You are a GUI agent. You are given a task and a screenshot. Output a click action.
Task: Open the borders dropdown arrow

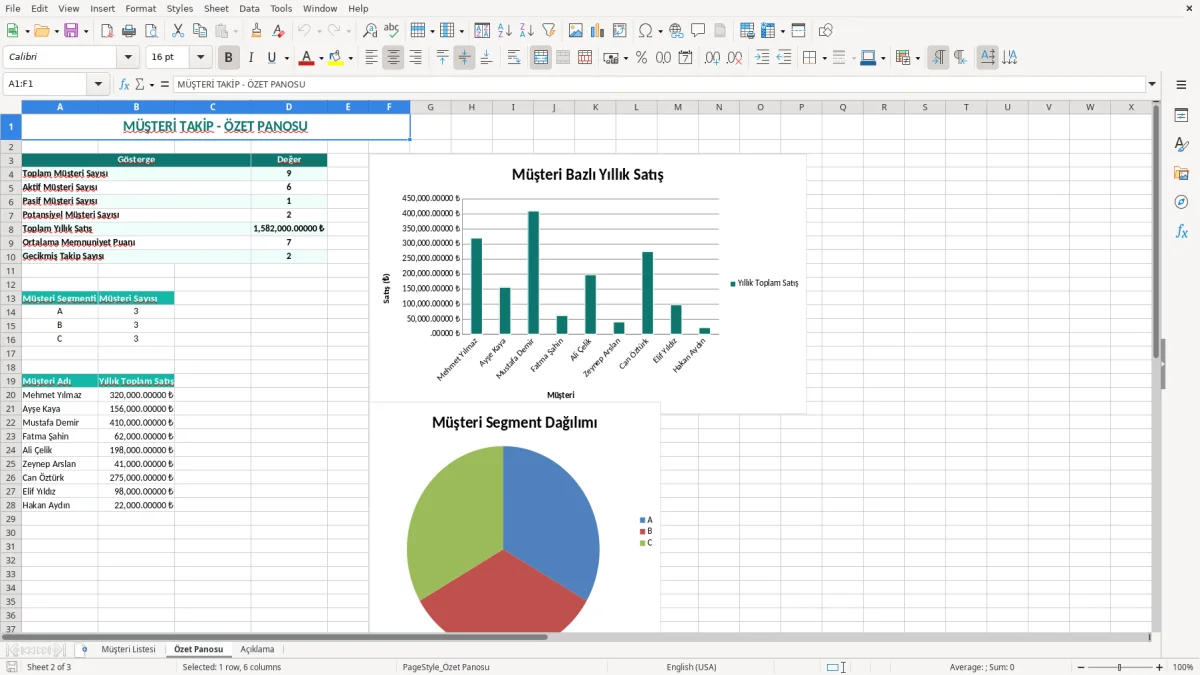tap(823, 58)
